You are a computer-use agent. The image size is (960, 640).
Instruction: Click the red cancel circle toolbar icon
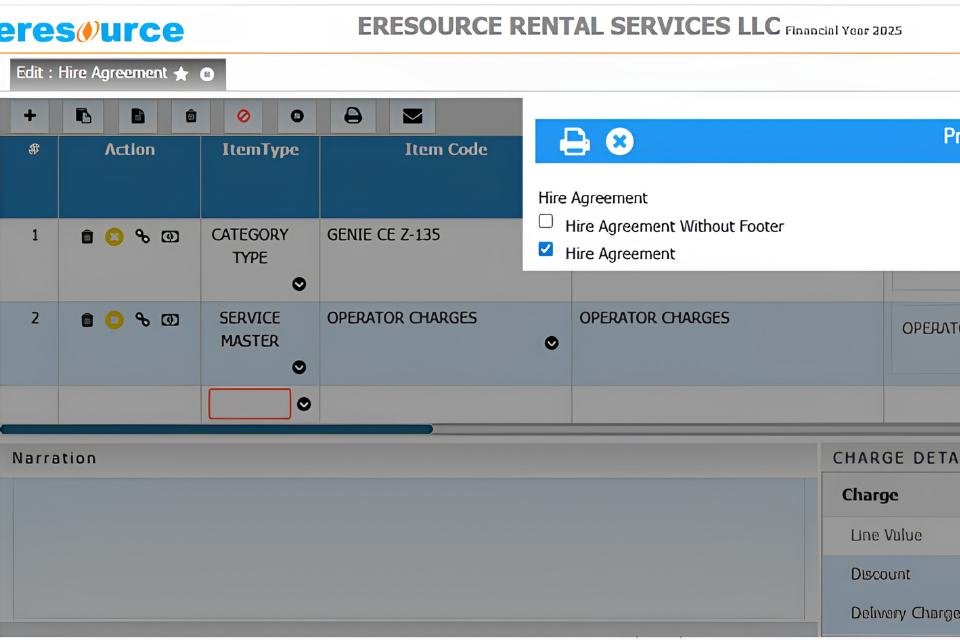(x=244, y=116)
